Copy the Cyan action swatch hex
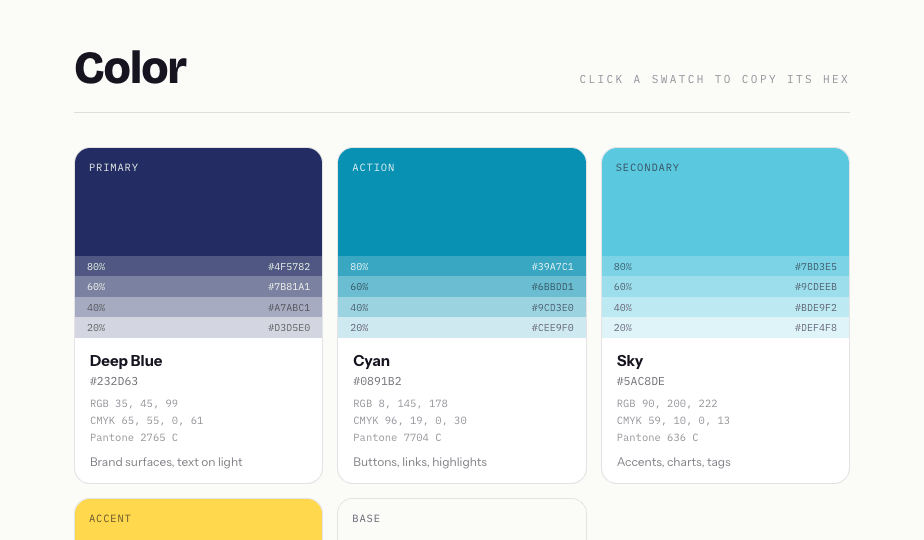Viewport: 924px width, 540px height. tap(462, 202)
